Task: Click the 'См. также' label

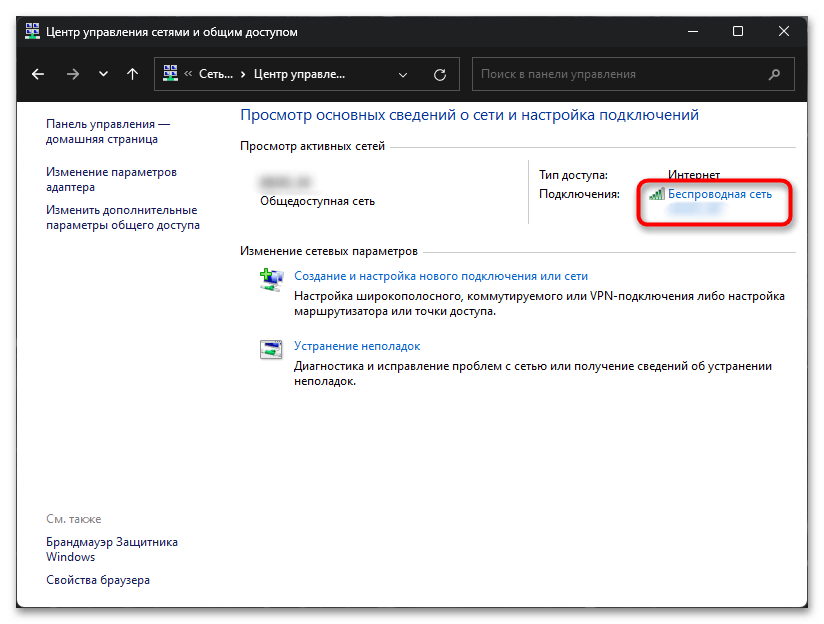Action: (x=74, y=519)
